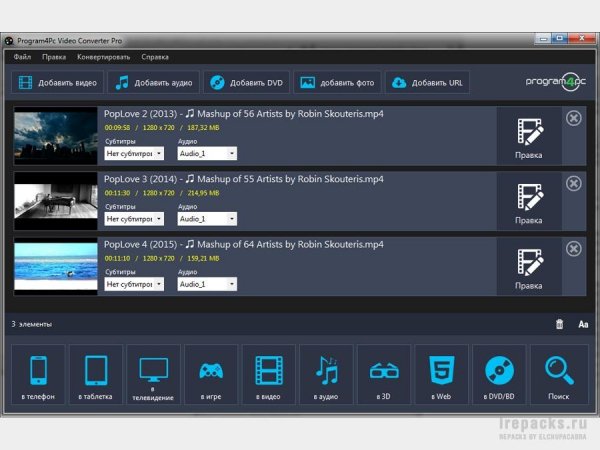
Task: Expand subtitles dropdown for PopLove 2
Action: tap(134, 153)
